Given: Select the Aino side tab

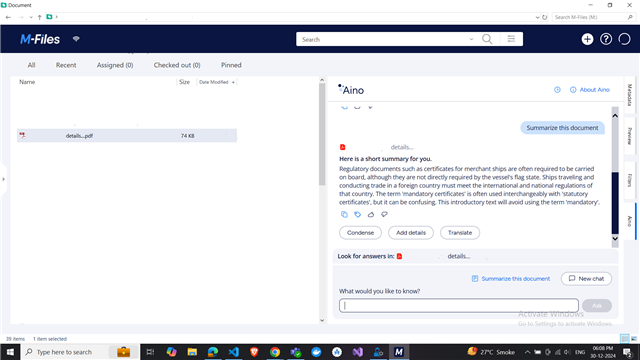Looking at the screenshot, I should 629,221.
